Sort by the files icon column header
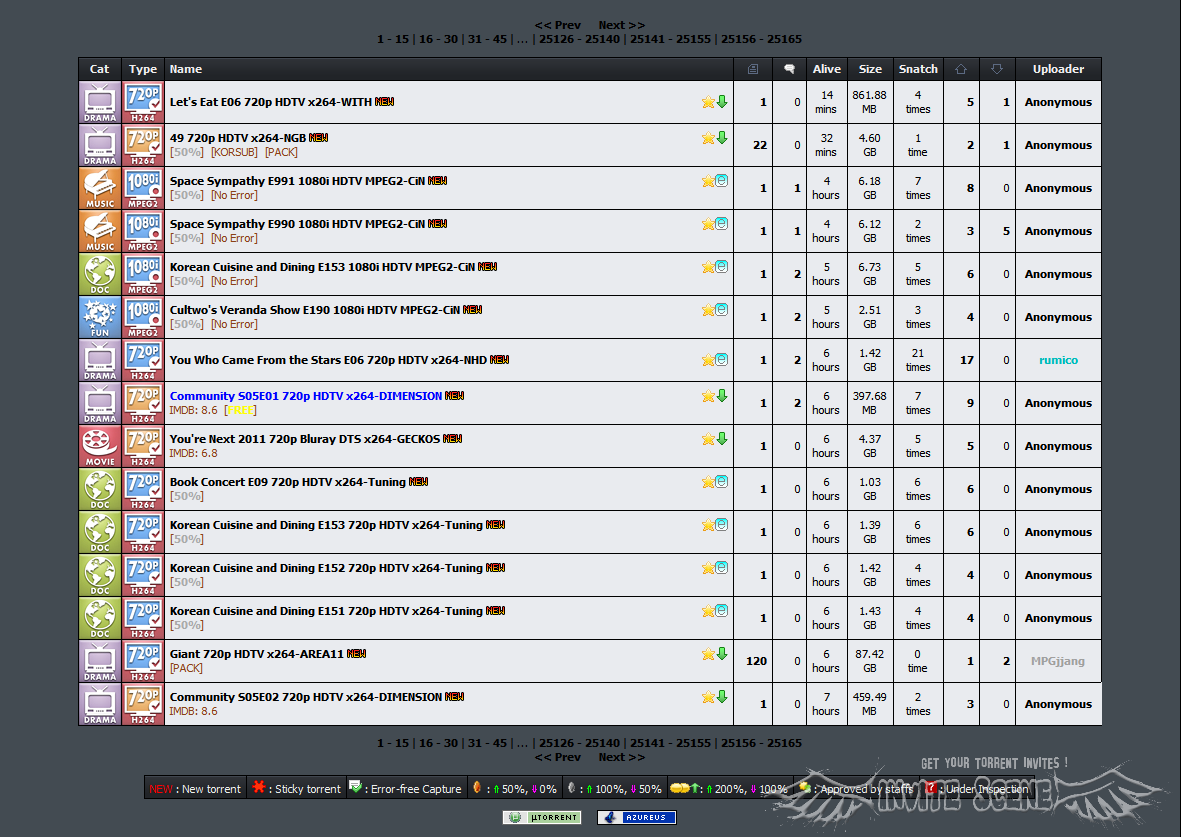This screenshot has width=1181, height=837. tap(753, 69)
